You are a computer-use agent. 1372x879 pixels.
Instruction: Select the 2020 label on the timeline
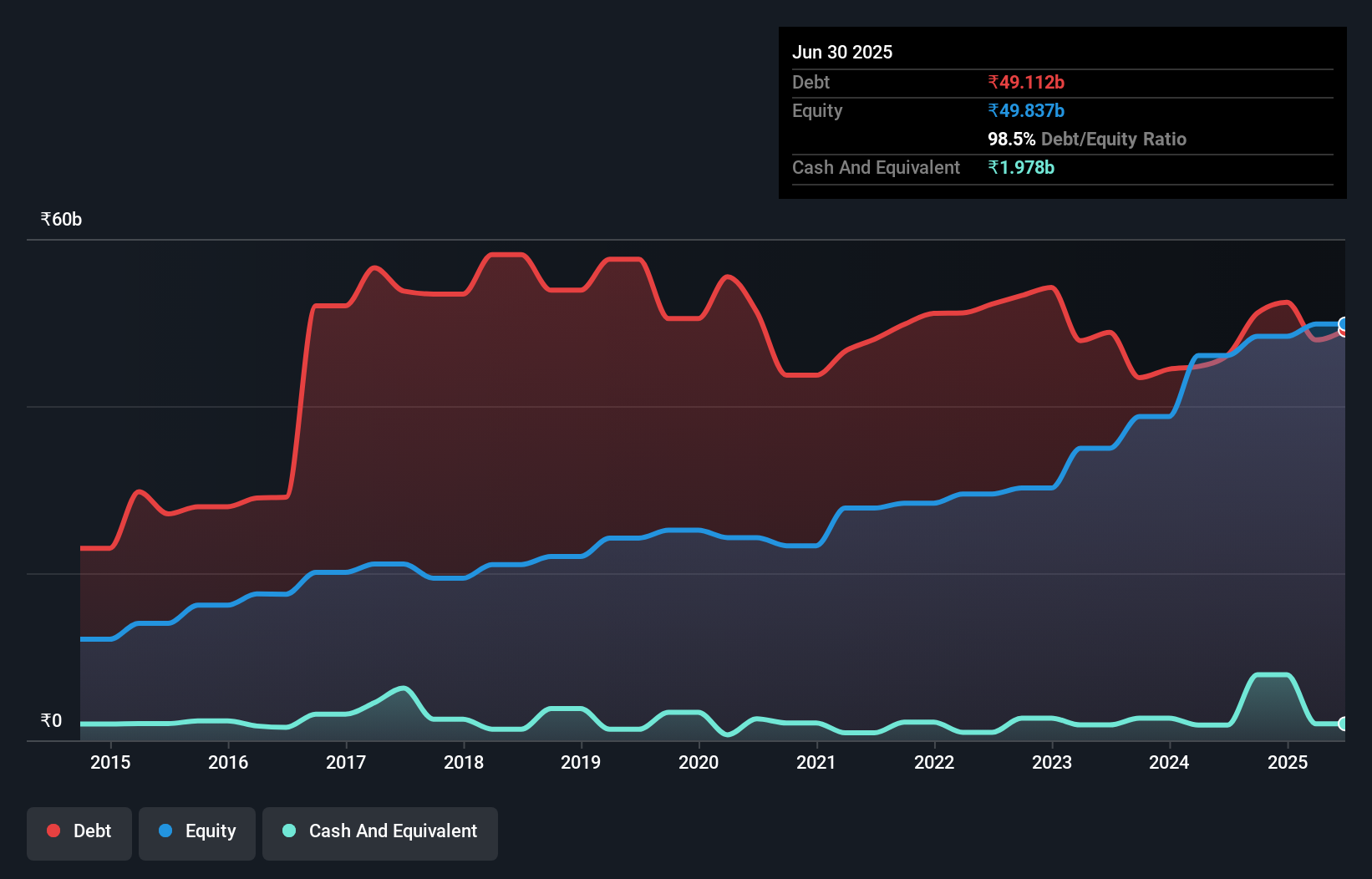click(699, 762)
